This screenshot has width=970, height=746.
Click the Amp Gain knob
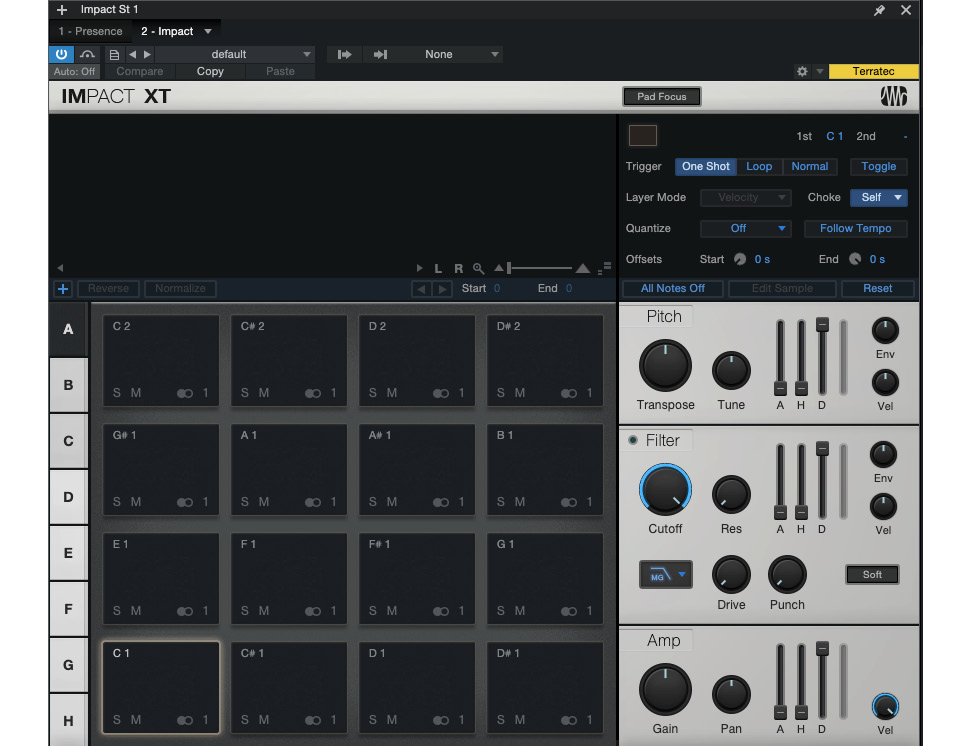665,690
